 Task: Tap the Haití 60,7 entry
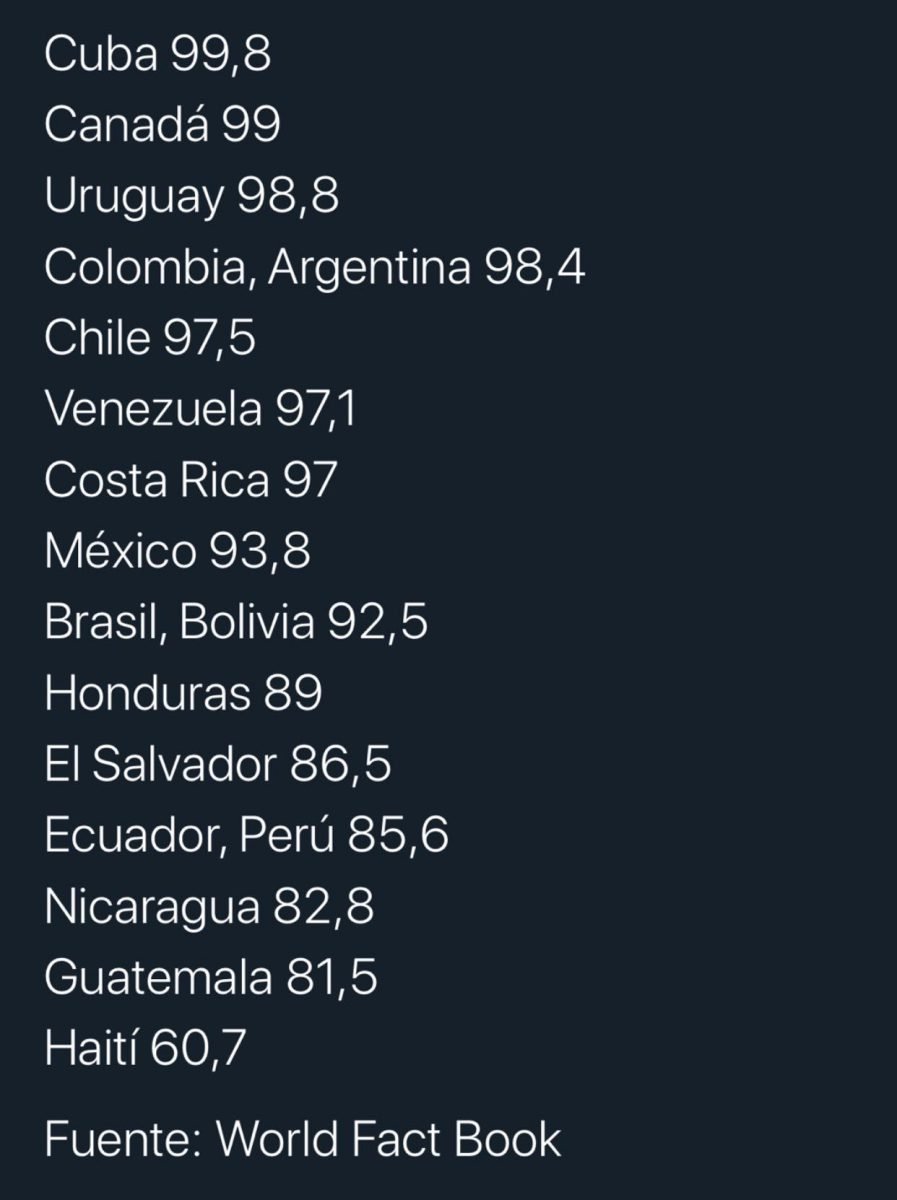(x=145, y=1048)
